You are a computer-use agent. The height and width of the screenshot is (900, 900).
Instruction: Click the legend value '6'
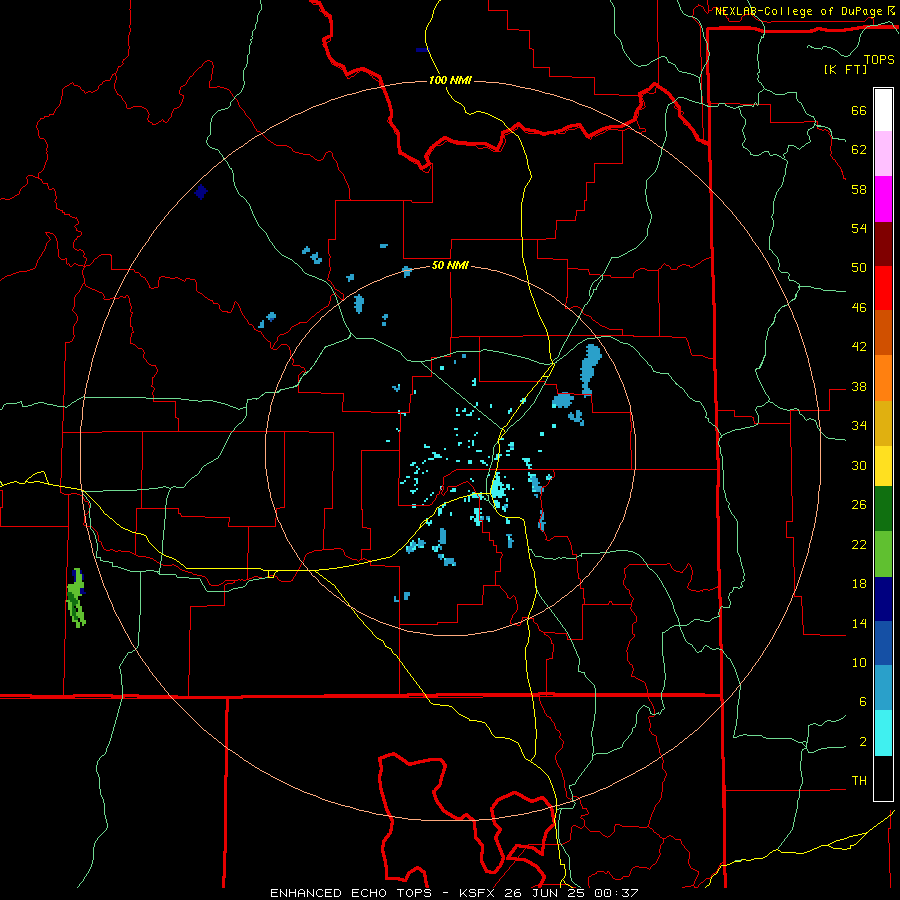[x=863, y=702]
